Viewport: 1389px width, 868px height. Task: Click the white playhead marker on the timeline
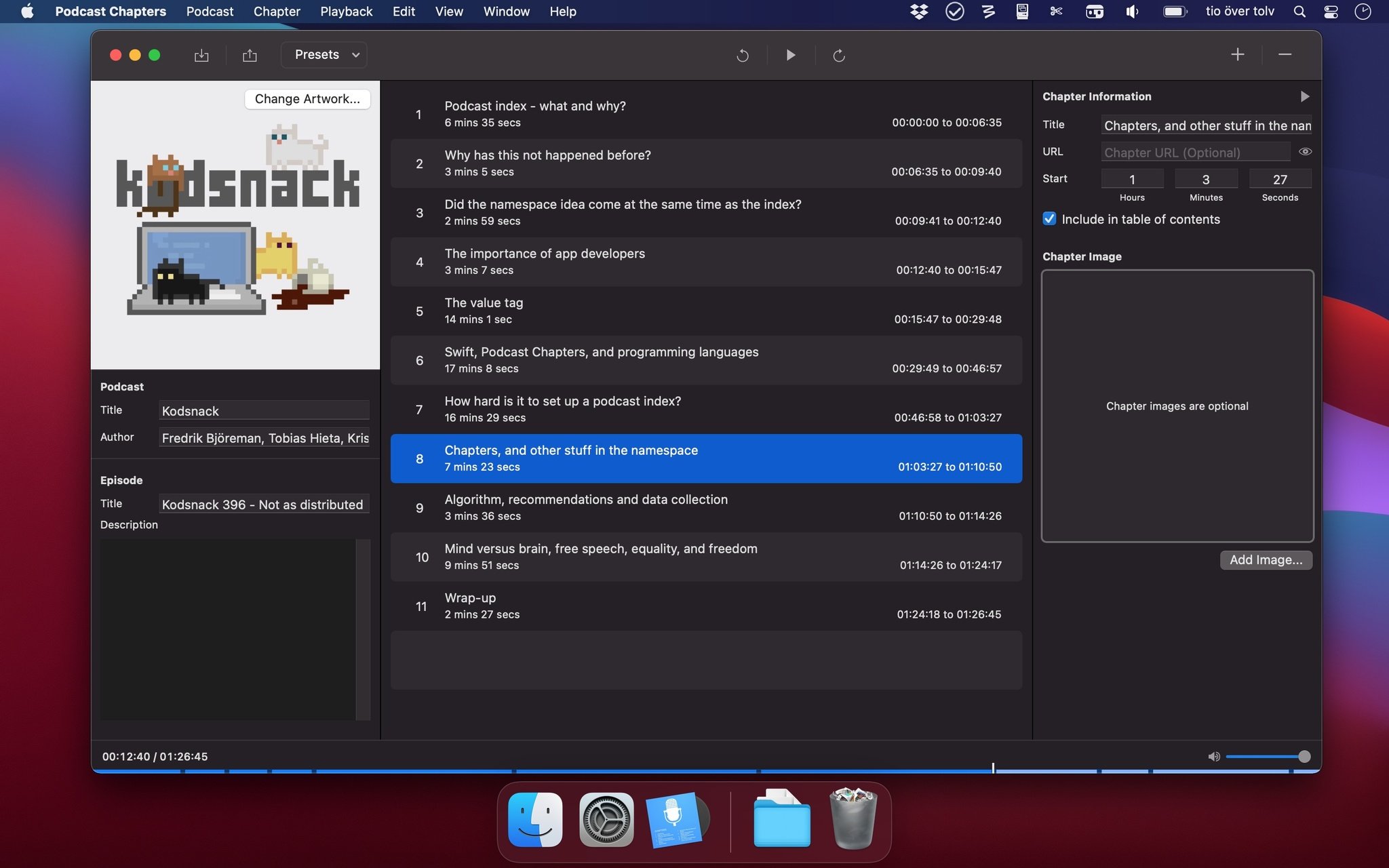[x=993, y=768]
